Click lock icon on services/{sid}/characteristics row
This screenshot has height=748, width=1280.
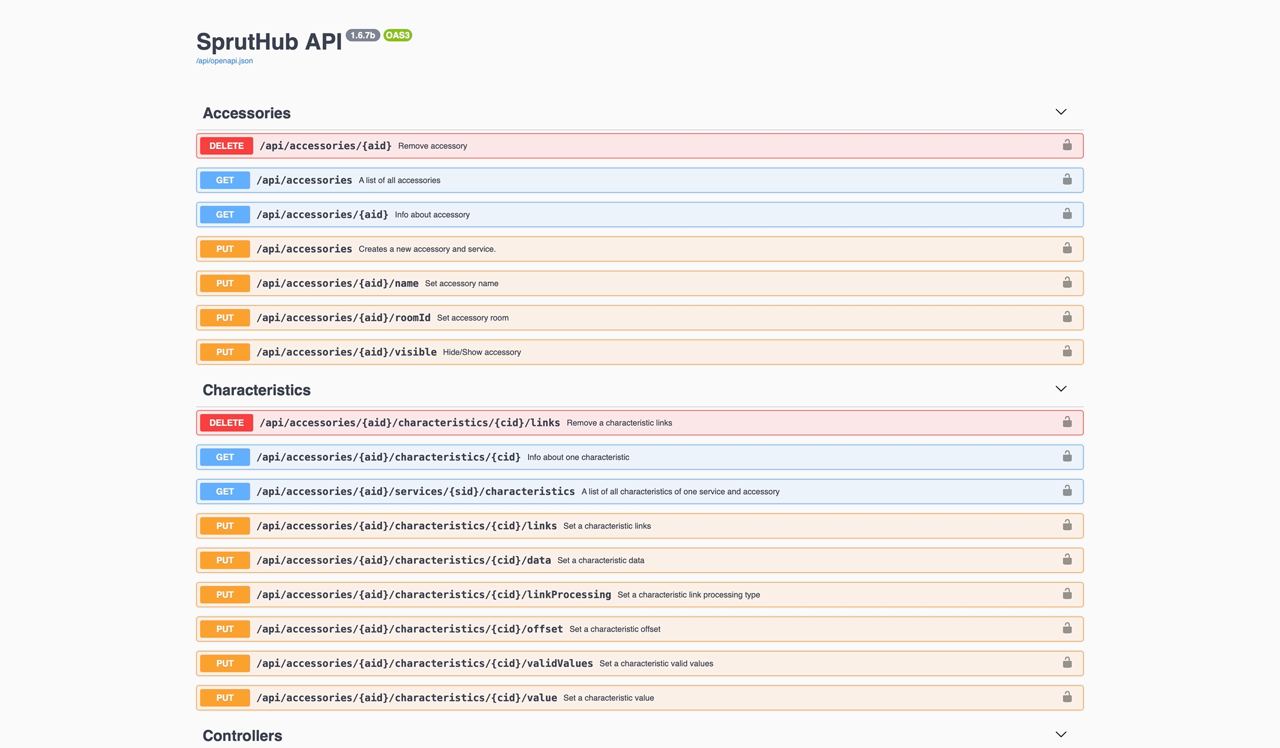(1067, 491)
